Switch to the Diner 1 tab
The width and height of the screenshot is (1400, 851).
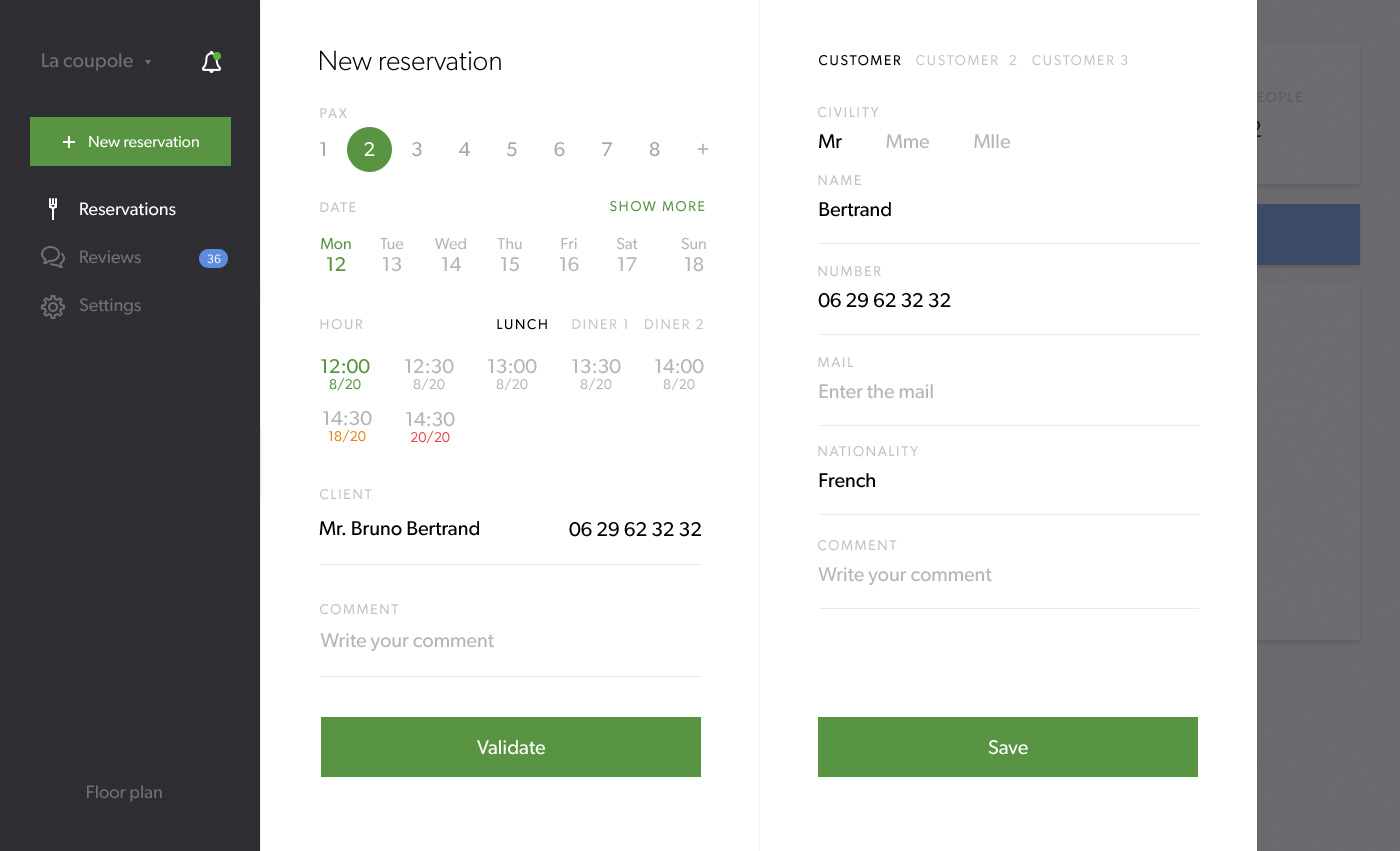coord(600,324)
